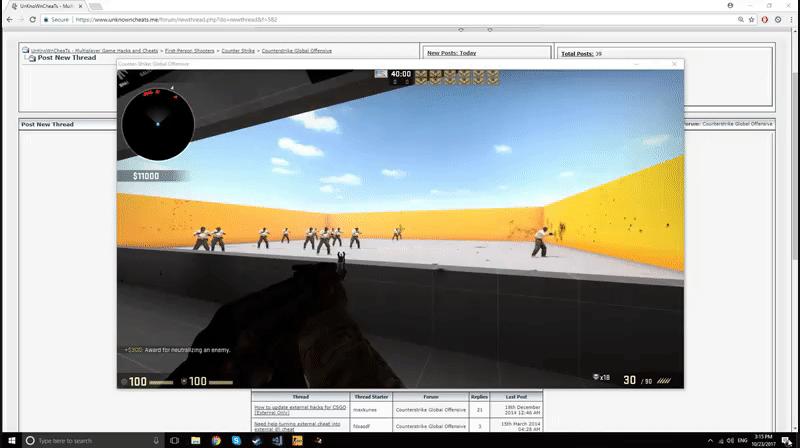The image size is (800, 448).
Task: Click the 40:00 round timer in game
Action: [401, 74]
